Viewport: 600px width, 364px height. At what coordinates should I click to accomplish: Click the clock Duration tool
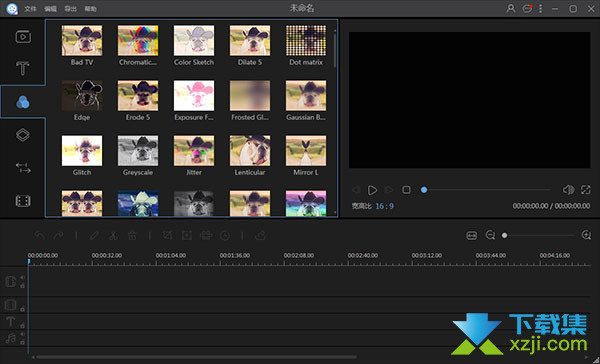[225, 235]
